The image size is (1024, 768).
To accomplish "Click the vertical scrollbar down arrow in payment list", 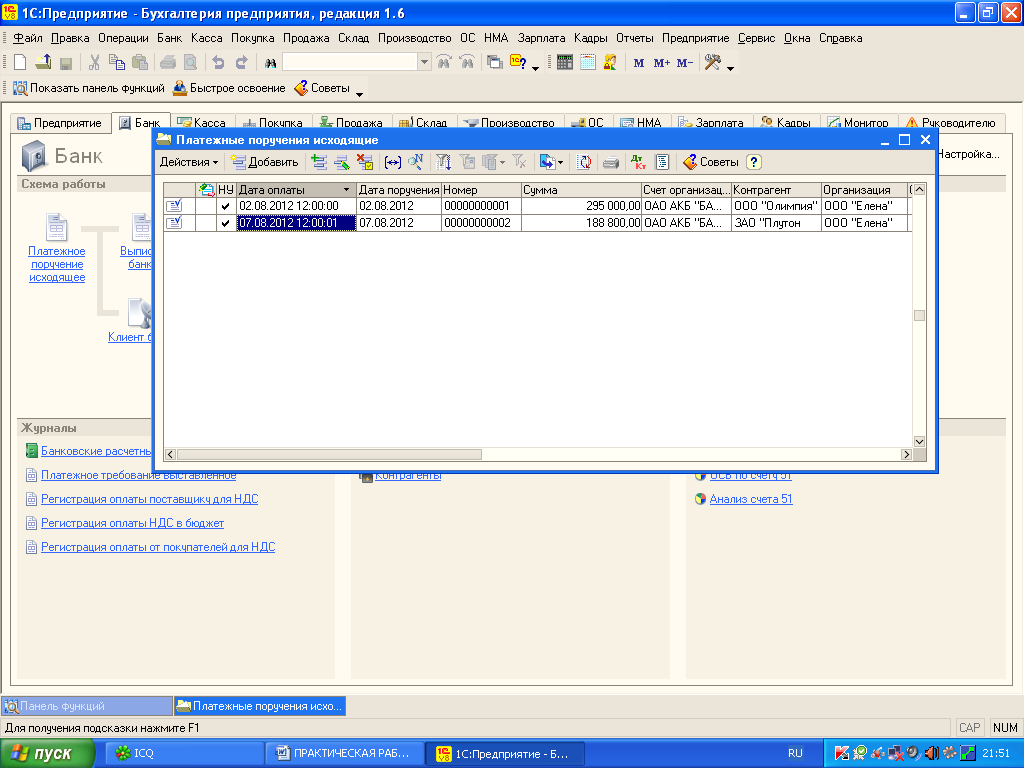I will (919, 441).
